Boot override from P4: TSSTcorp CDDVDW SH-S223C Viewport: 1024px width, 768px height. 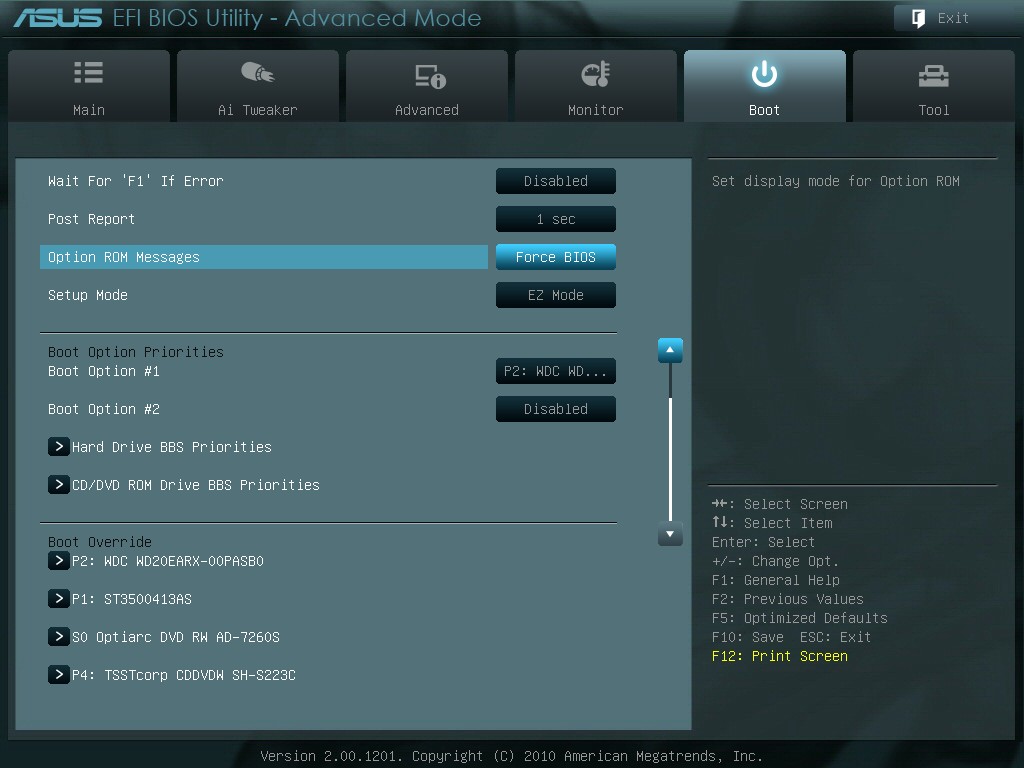click(184, 675)
